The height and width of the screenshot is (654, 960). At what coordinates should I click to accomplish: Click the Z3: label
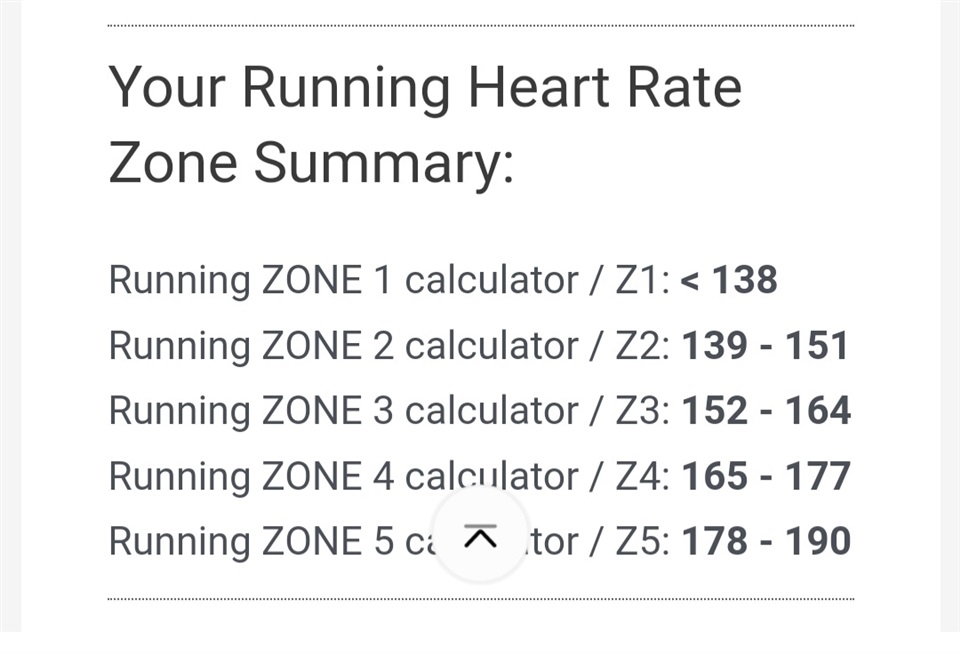[x=642, y=410]
